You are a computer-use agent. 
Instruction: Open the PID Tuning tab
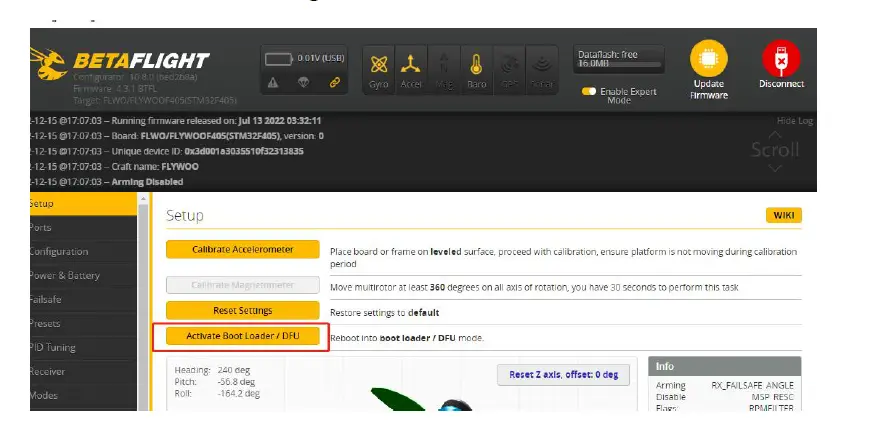click(x=84, y=348)
